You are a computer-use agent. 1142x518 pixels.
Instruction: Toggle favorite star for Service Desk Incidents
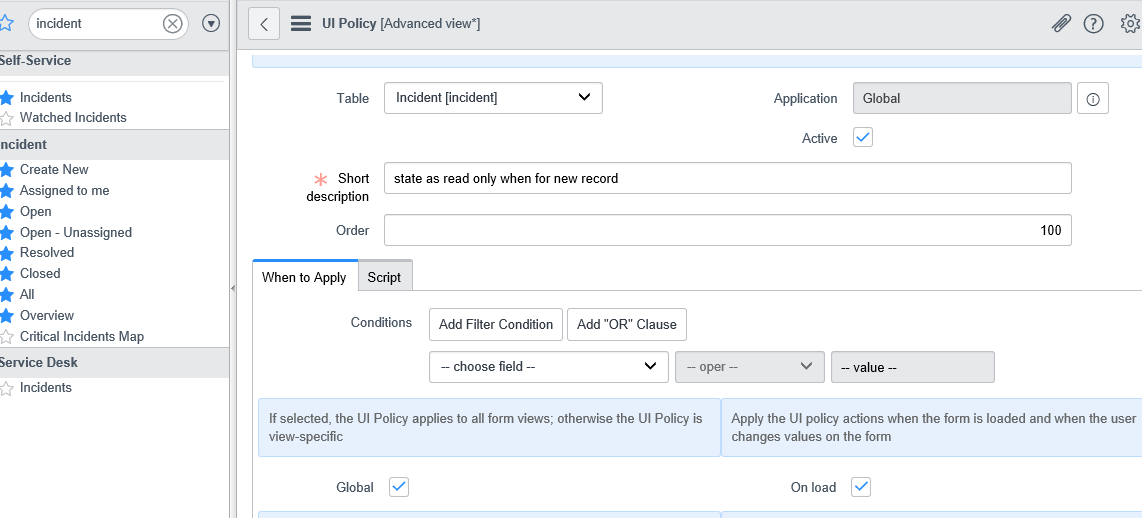7,388
